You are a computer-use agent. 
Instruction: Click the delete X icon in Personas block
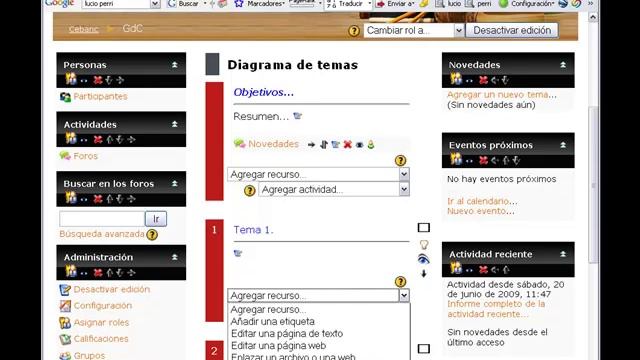(x=98, y=80)
